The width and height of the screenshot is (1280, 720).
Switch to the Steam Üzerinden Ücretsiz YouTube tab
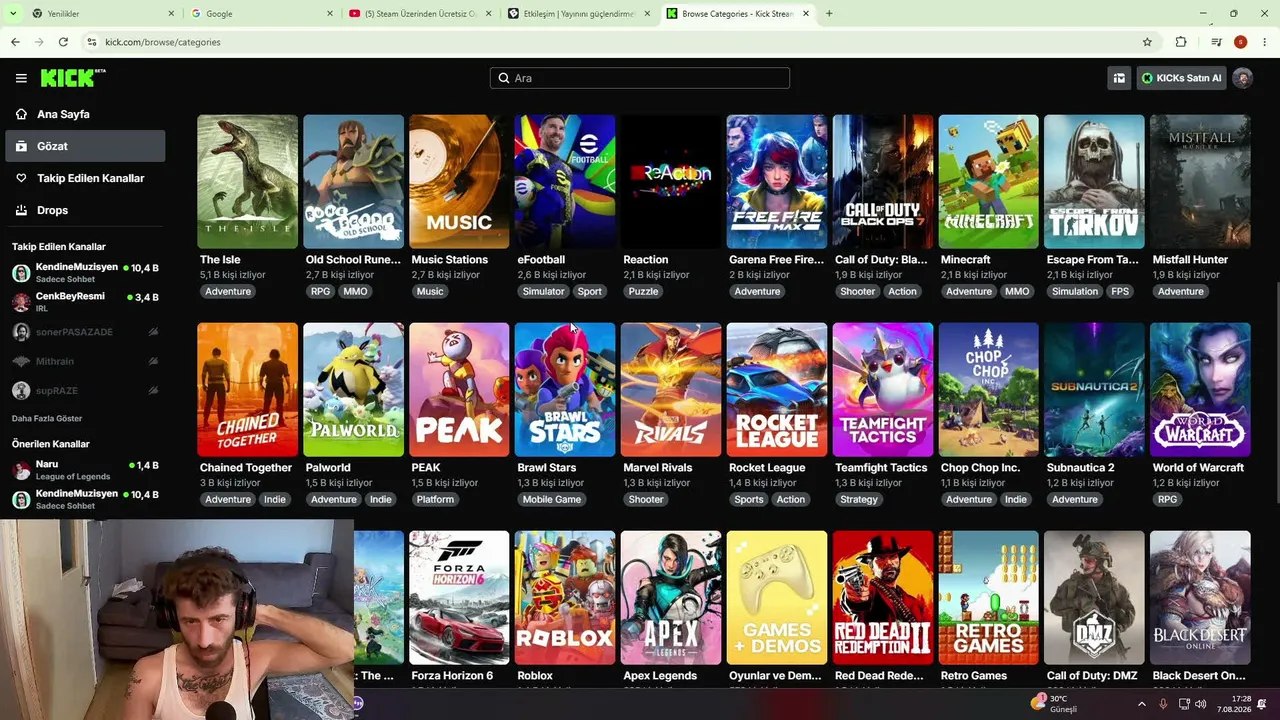coord(421,14)
